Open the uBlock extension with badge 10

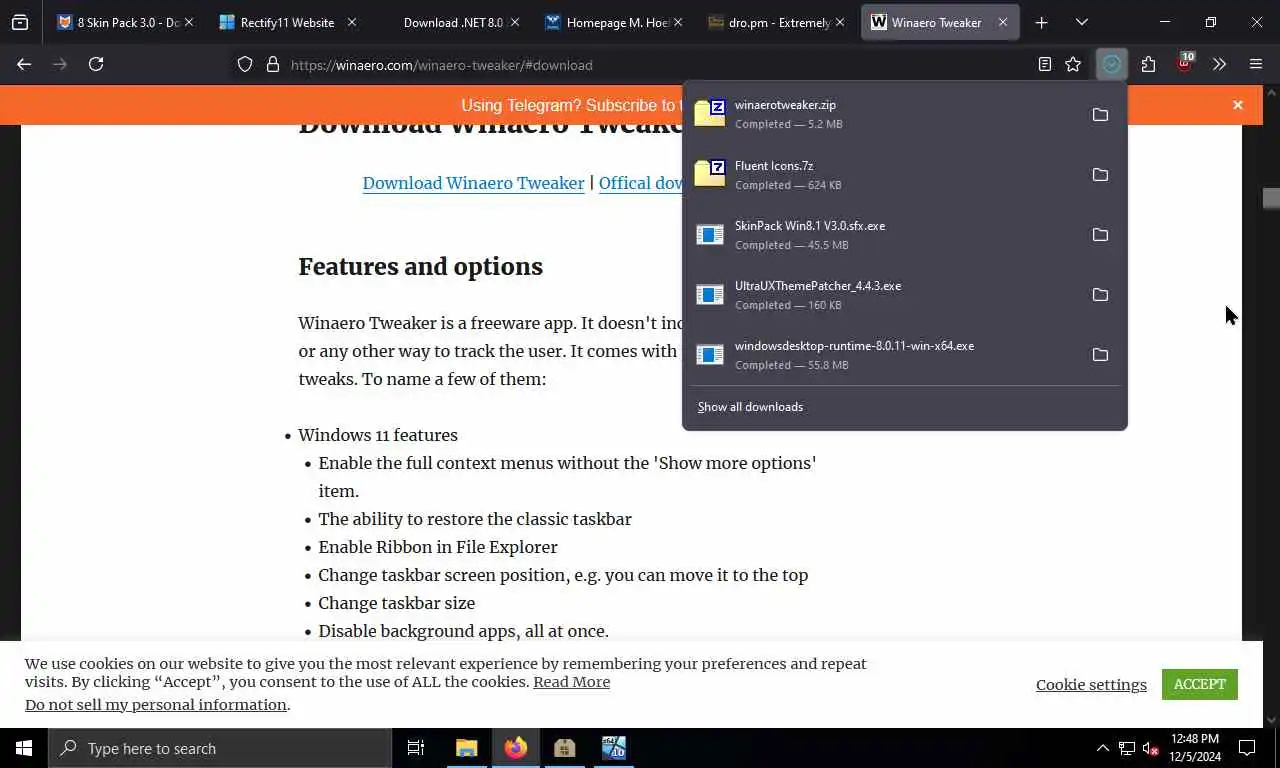click(1184, 63)
